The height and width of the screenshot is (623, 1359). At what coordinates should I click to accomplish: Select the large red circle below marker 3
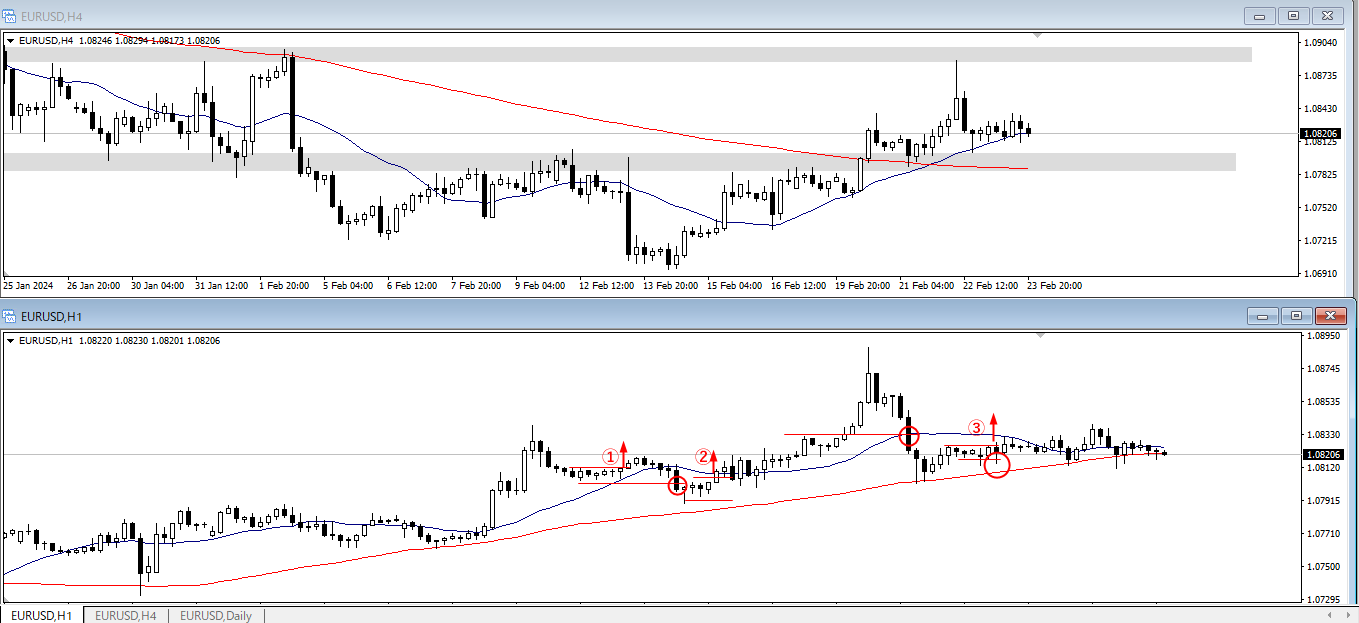(x=997, y=463)
